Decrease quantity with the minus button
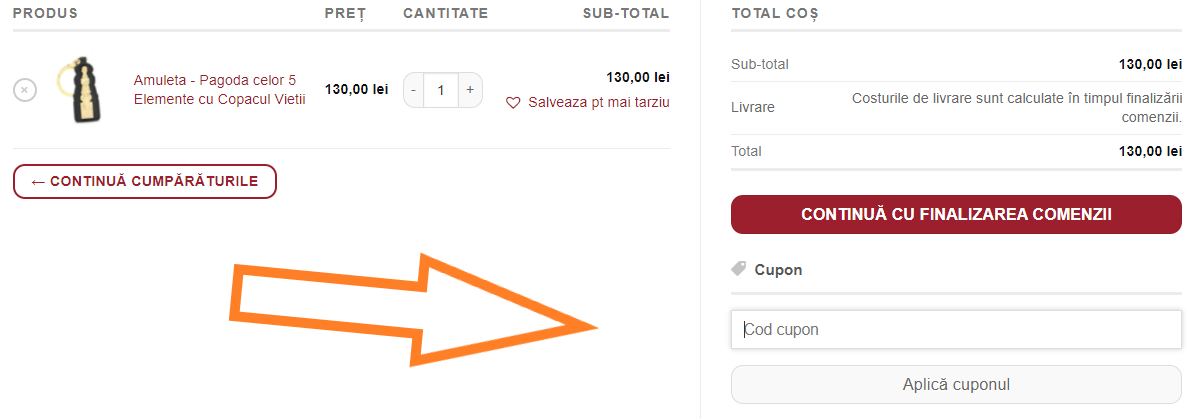This screenshot has height=420, width=1189. (x=413, y=90)
